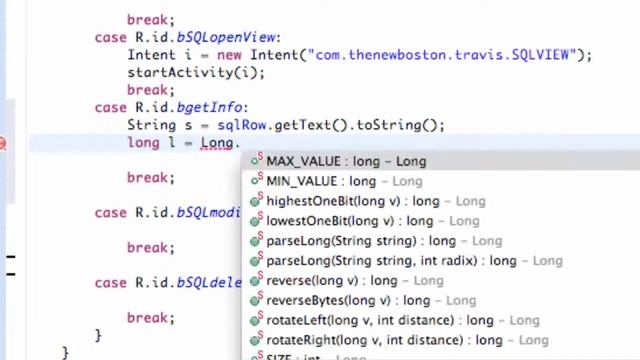Screen dimensions: 640x360
Task: Click the static field icon beside MAX_VALUE
Action: coord(256,160)
